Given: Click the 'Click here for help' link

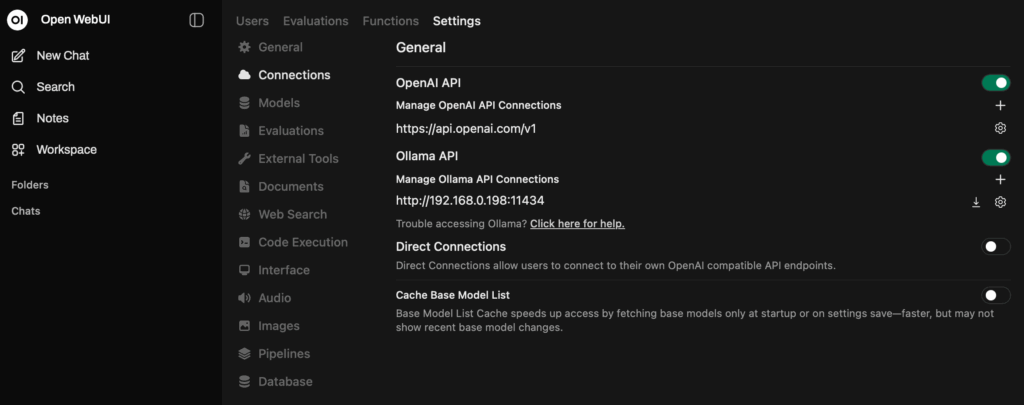Looking at the screenshot, I should [x=577, y=224].
